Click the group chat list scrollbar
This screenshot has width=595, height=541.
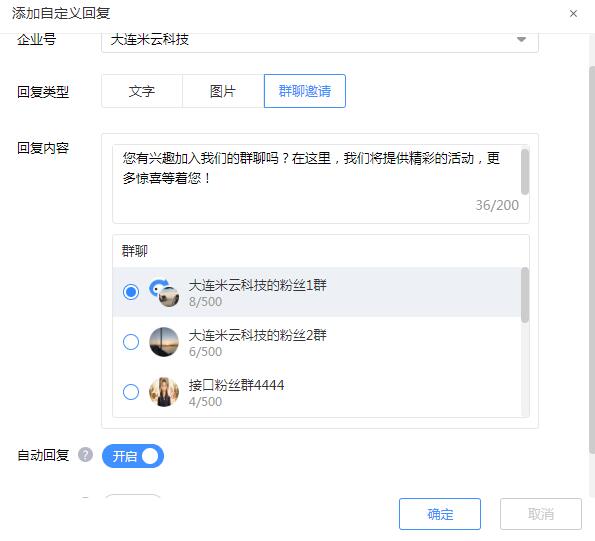coord(525,295)
